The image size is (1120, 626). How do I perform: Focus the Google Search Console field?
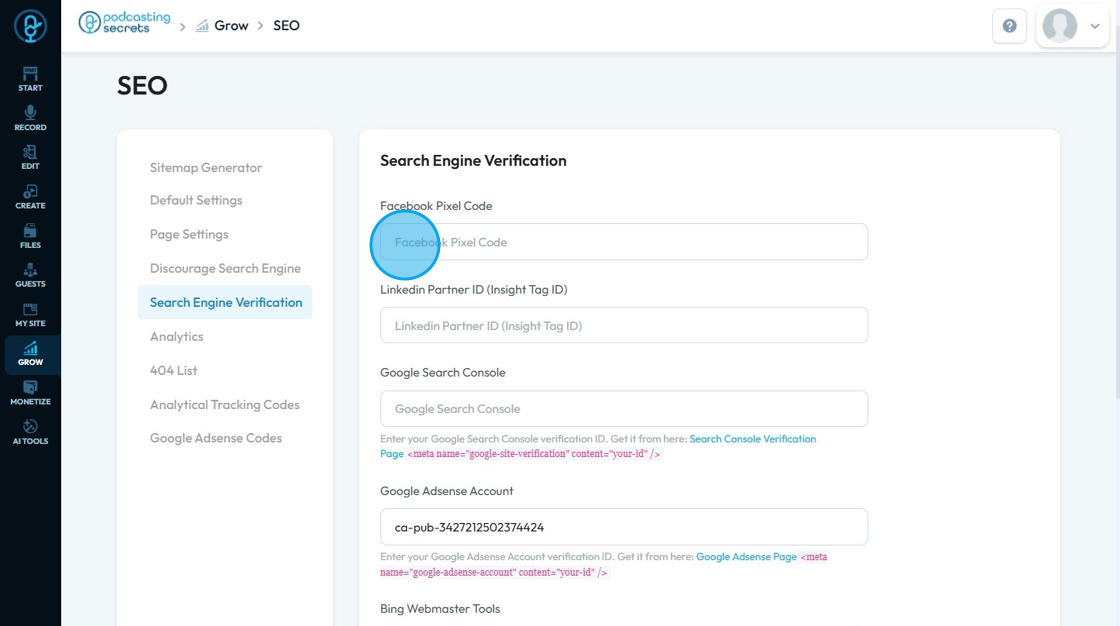pos(624,409)
